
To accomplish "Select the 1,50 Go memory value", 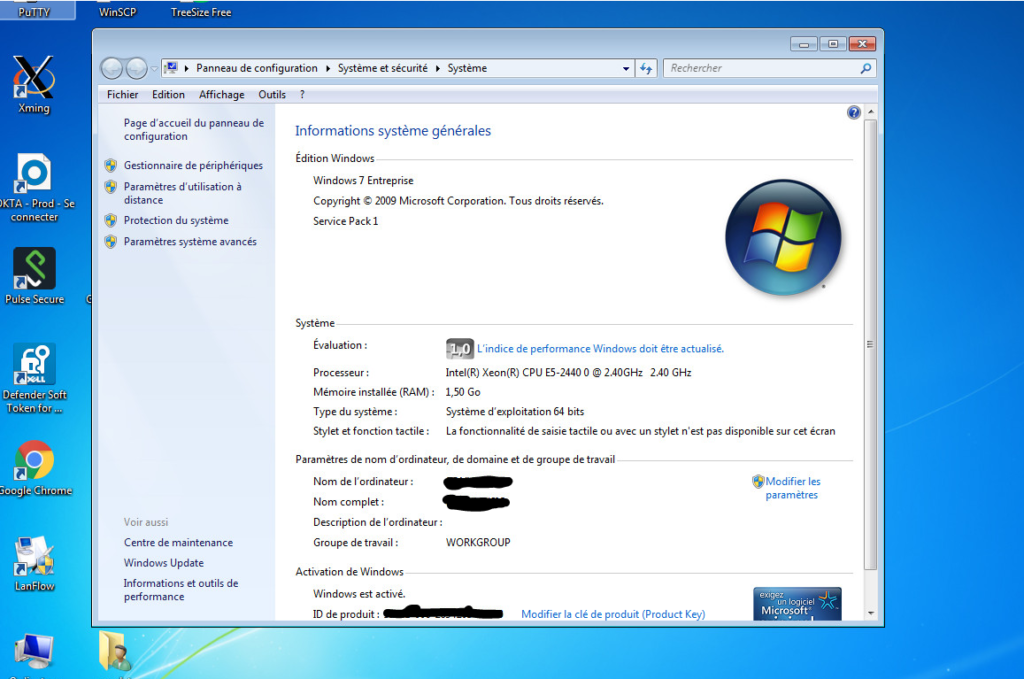I will click(463, 392).
